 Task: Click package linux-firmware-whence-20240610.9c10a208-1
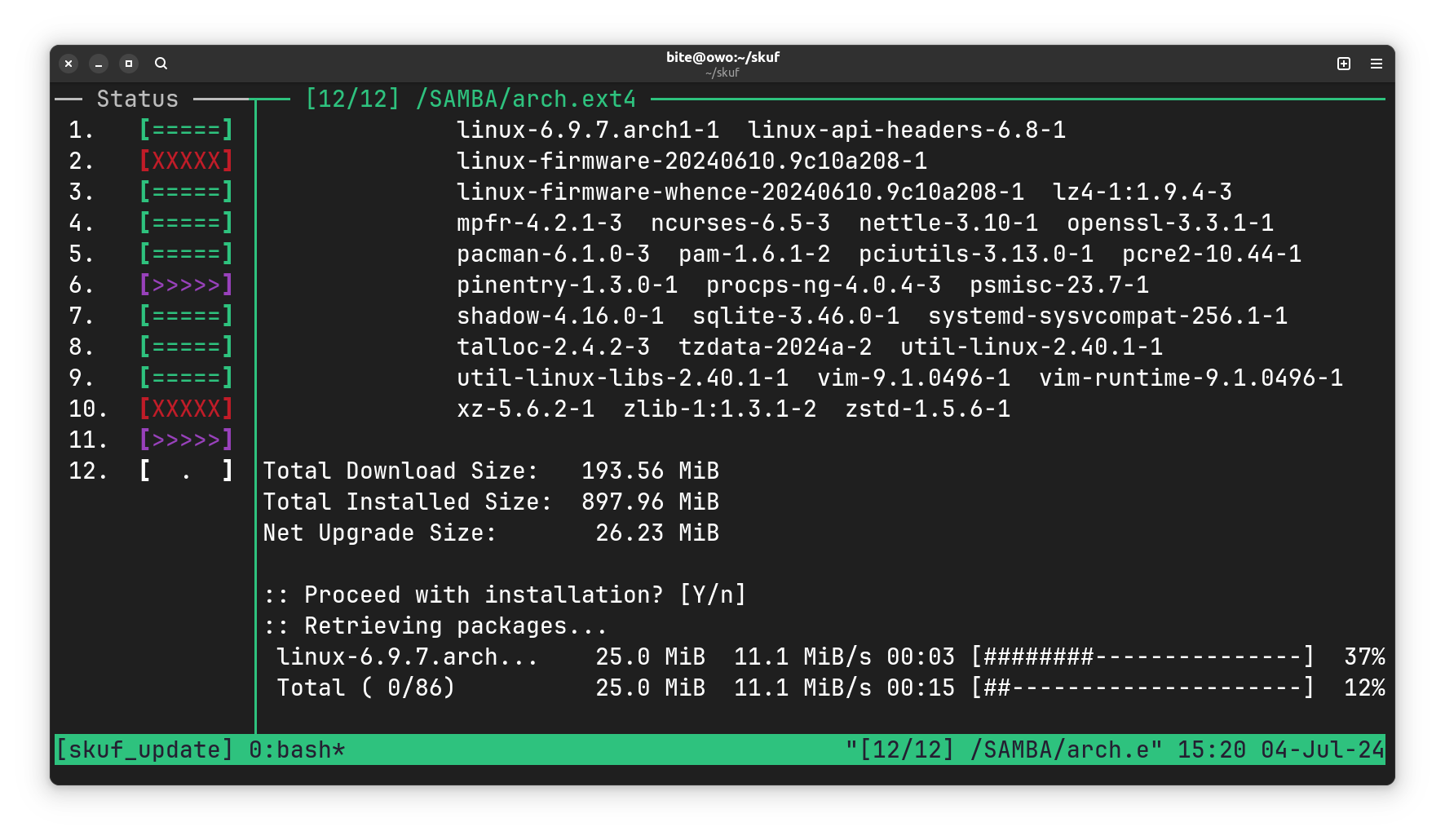tap(740, 192)
